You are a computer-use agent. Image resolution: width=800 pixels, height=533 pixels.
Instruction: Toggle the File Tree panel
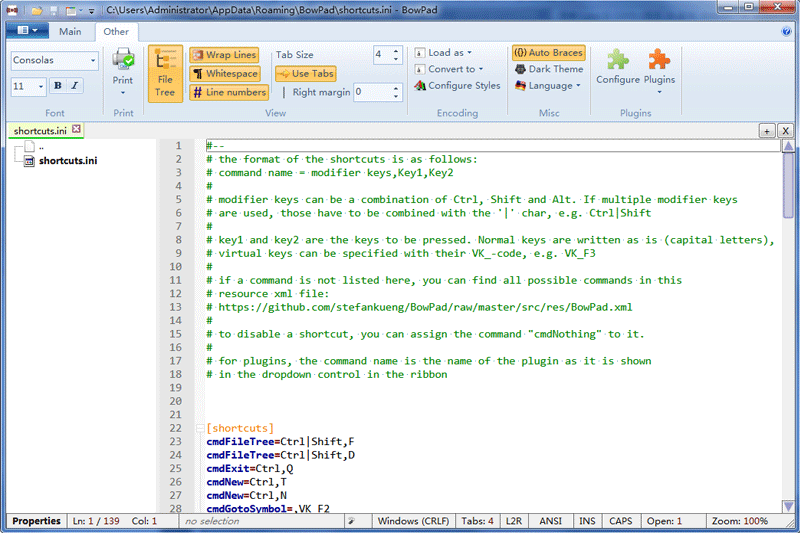click(x=165, y=73)
